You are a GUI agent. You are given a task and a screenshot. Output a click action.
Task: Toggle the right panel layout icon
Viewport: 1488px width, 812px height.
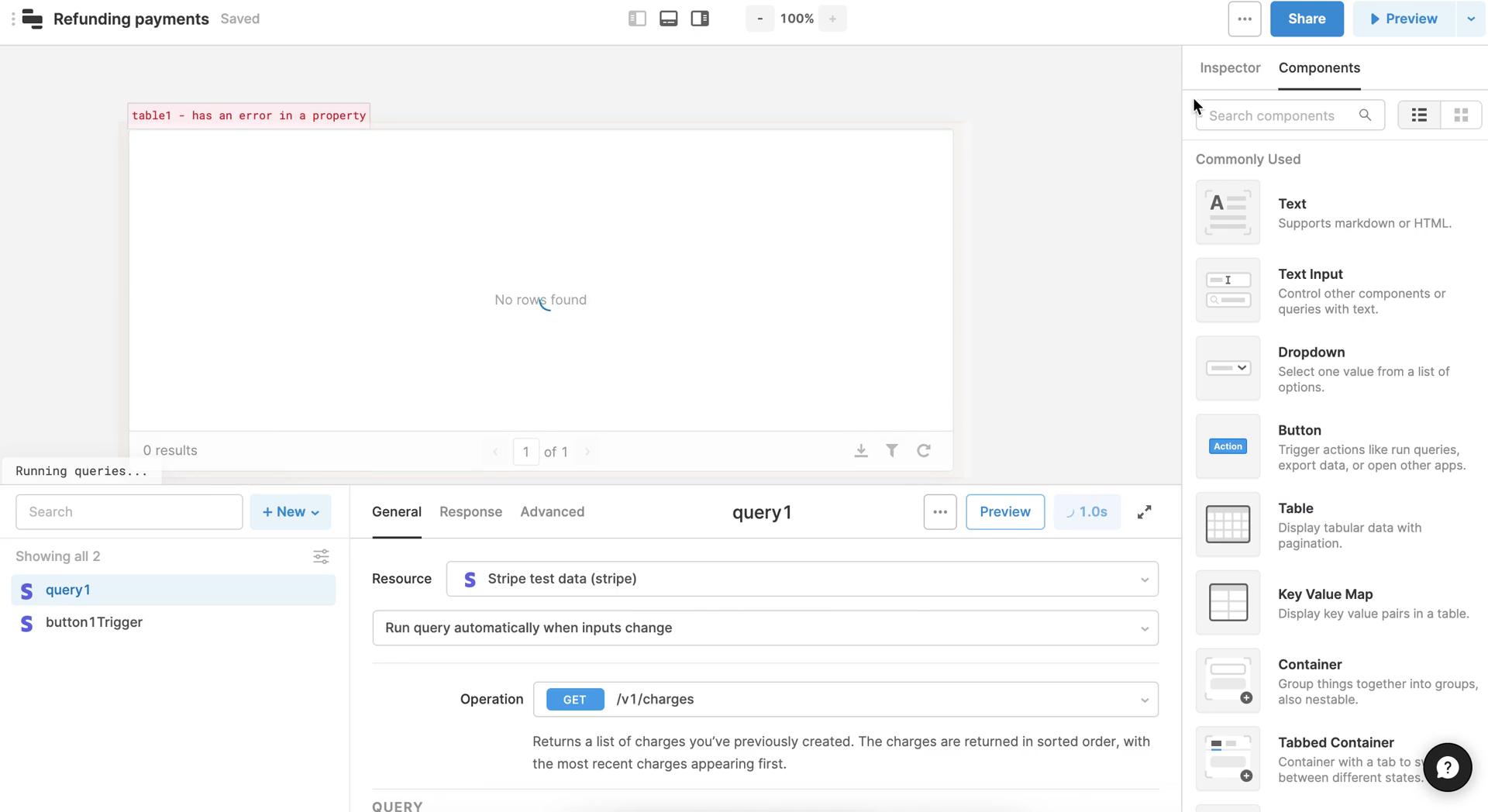click(700, 19)
